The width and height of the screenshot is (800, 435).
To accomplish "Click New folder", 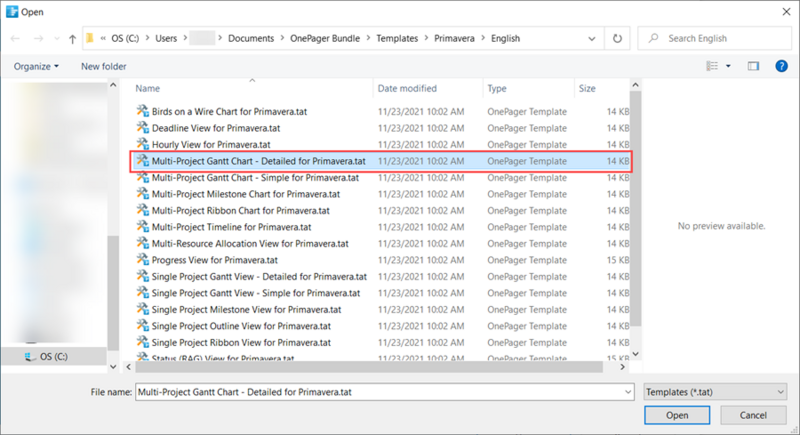I will [104, 66].
